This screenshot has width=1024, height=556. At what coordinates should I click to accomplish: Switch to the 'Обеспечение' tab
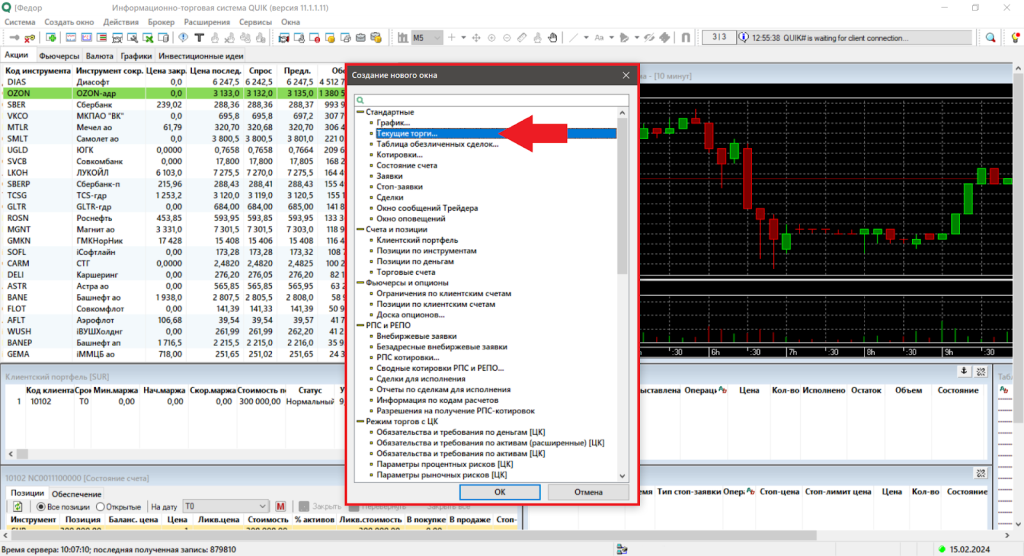pyautogui.click(x=76, y=494)
